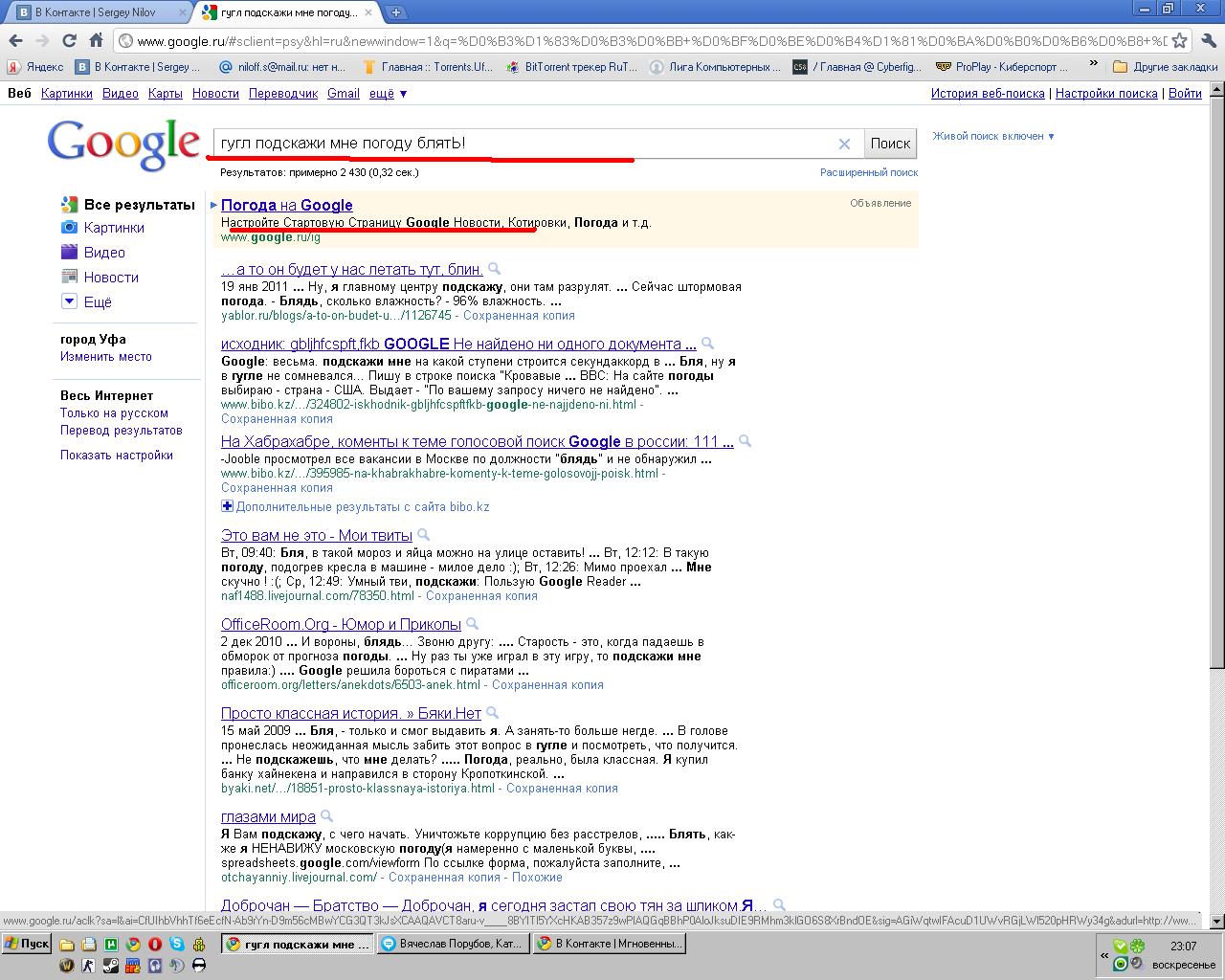Clear the search box with the X icon
The image size is (1225, 980).
tap(844, 144)
